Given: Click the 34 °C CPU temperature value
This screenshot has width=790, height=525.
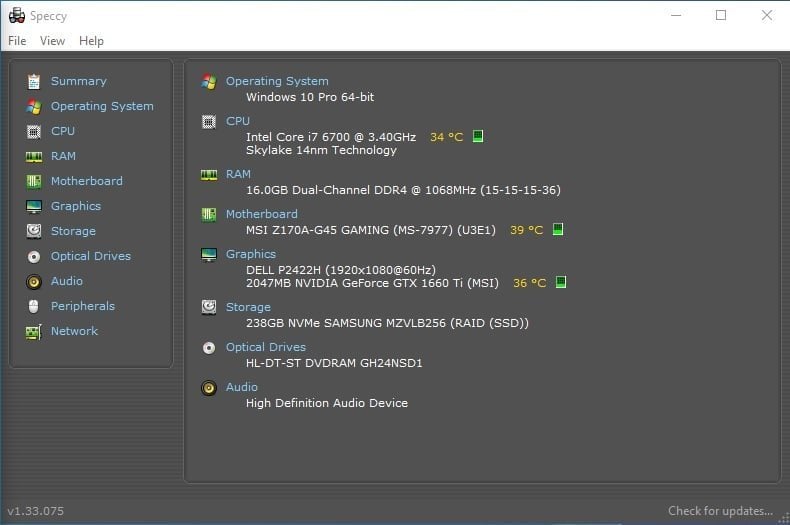Looking at the screenshot, I should [x=446, y=137].
